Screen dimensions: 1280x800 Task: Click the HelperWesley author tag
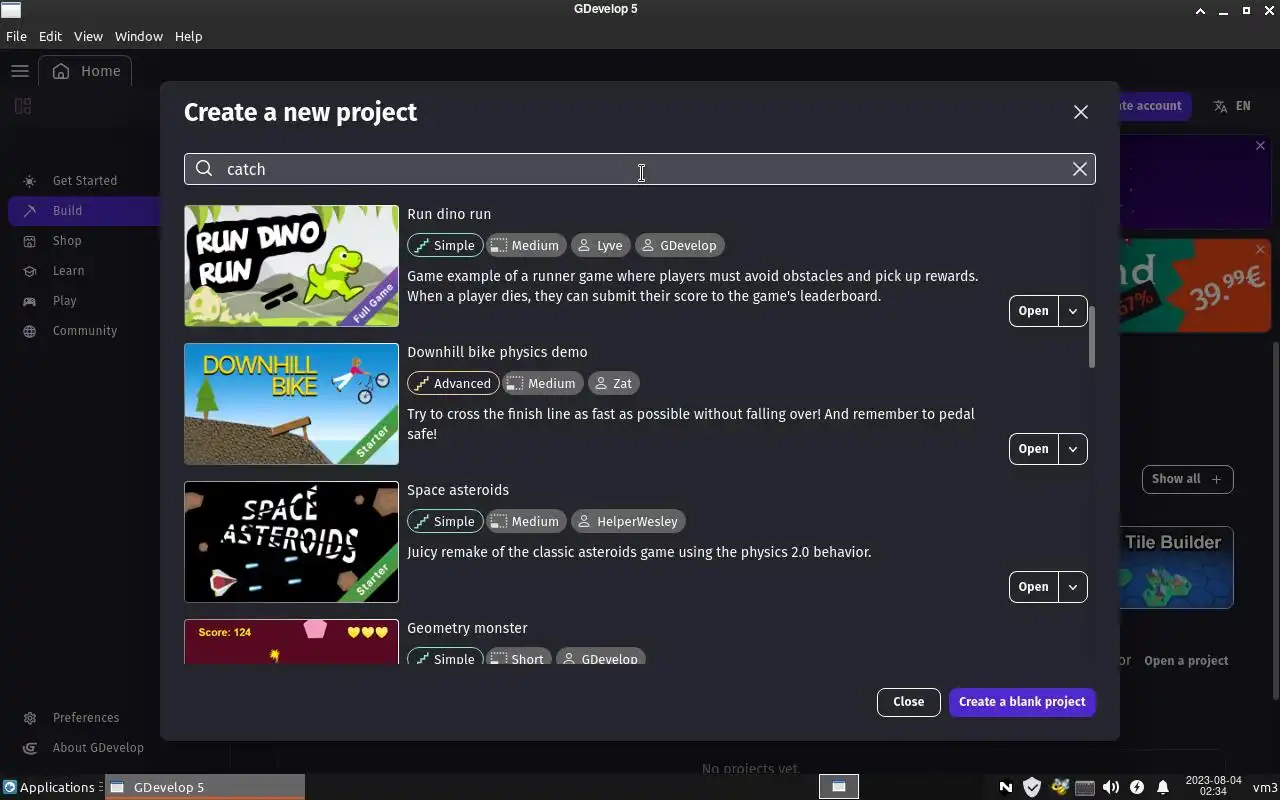pyautogui.click(x=628, y=521)
